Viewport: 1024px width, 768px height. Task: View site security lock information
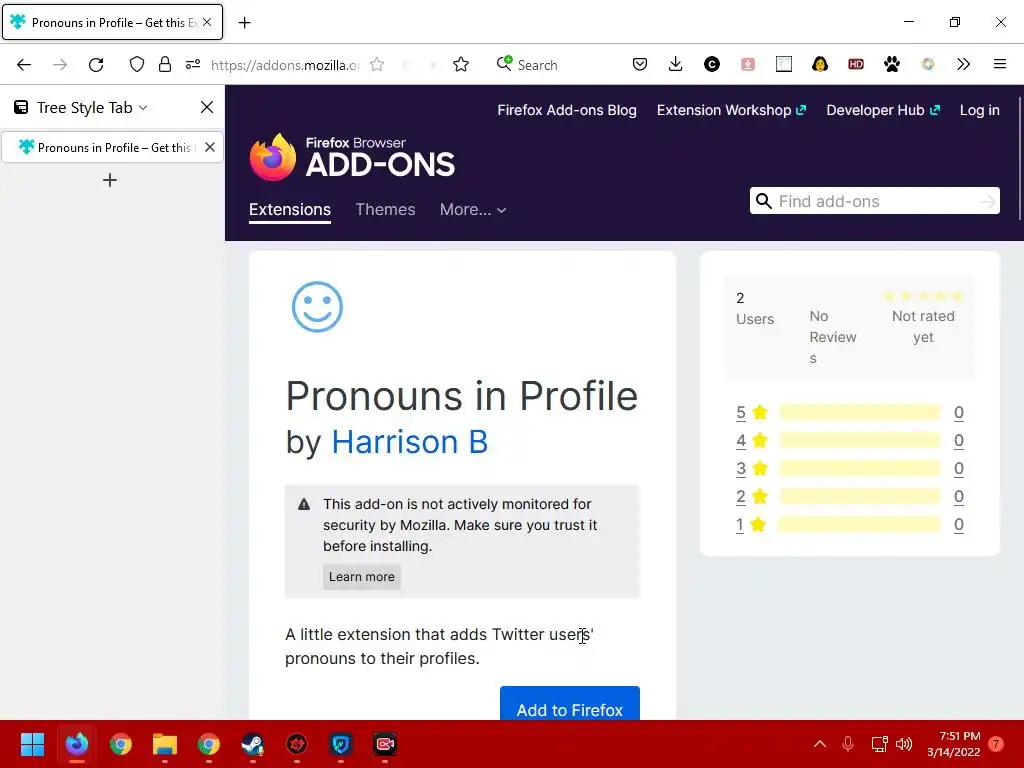[x=165, y=65]
